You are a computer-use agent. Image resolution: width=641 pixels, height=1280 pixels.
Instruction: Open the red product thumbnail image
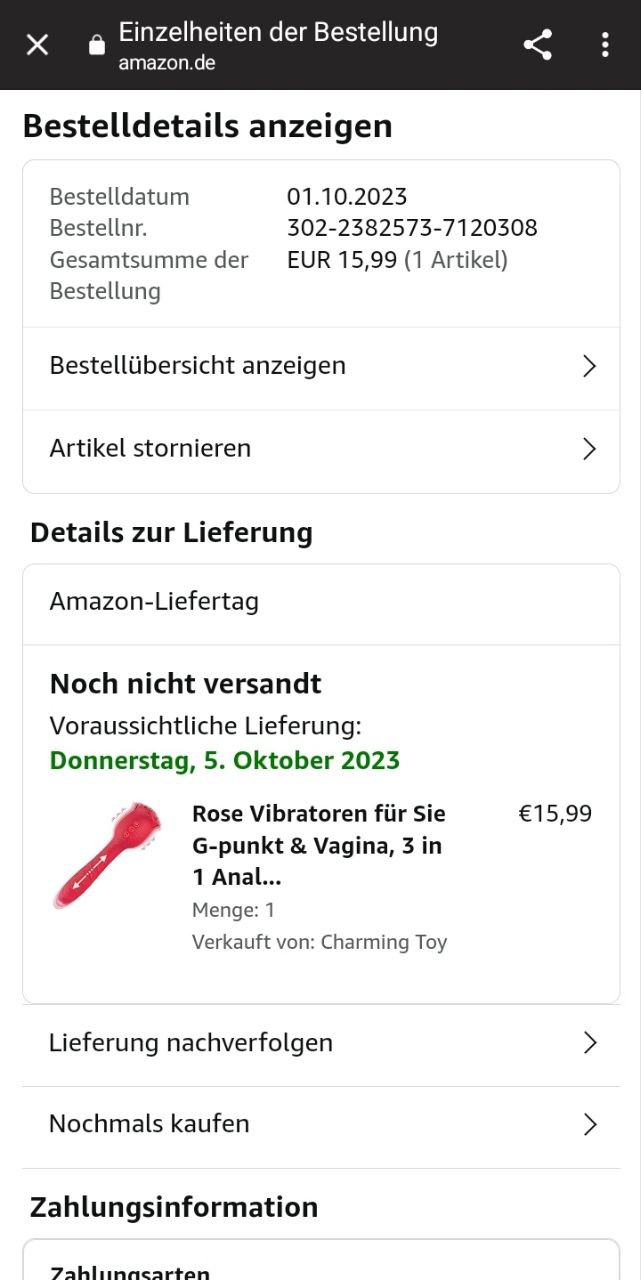pyautogui.click(x=107, y=853)
